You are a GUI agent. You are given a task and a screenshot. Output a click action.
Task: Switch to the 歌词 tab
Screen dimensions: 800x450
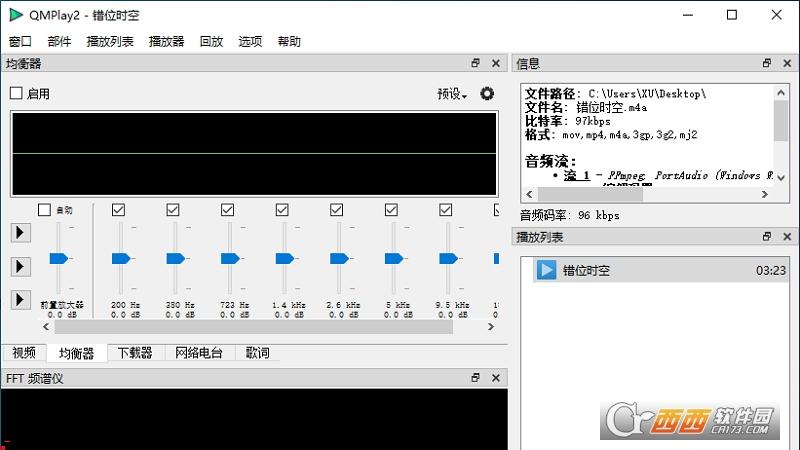pos(258,353)
